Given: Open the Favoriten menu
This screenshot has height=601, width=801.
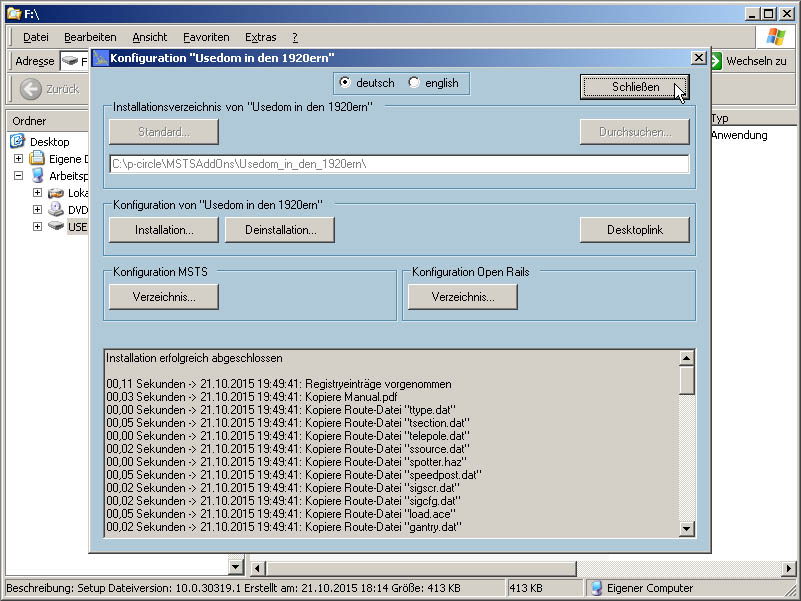Looking at the screenshot, I should click(x=206, y=37).
